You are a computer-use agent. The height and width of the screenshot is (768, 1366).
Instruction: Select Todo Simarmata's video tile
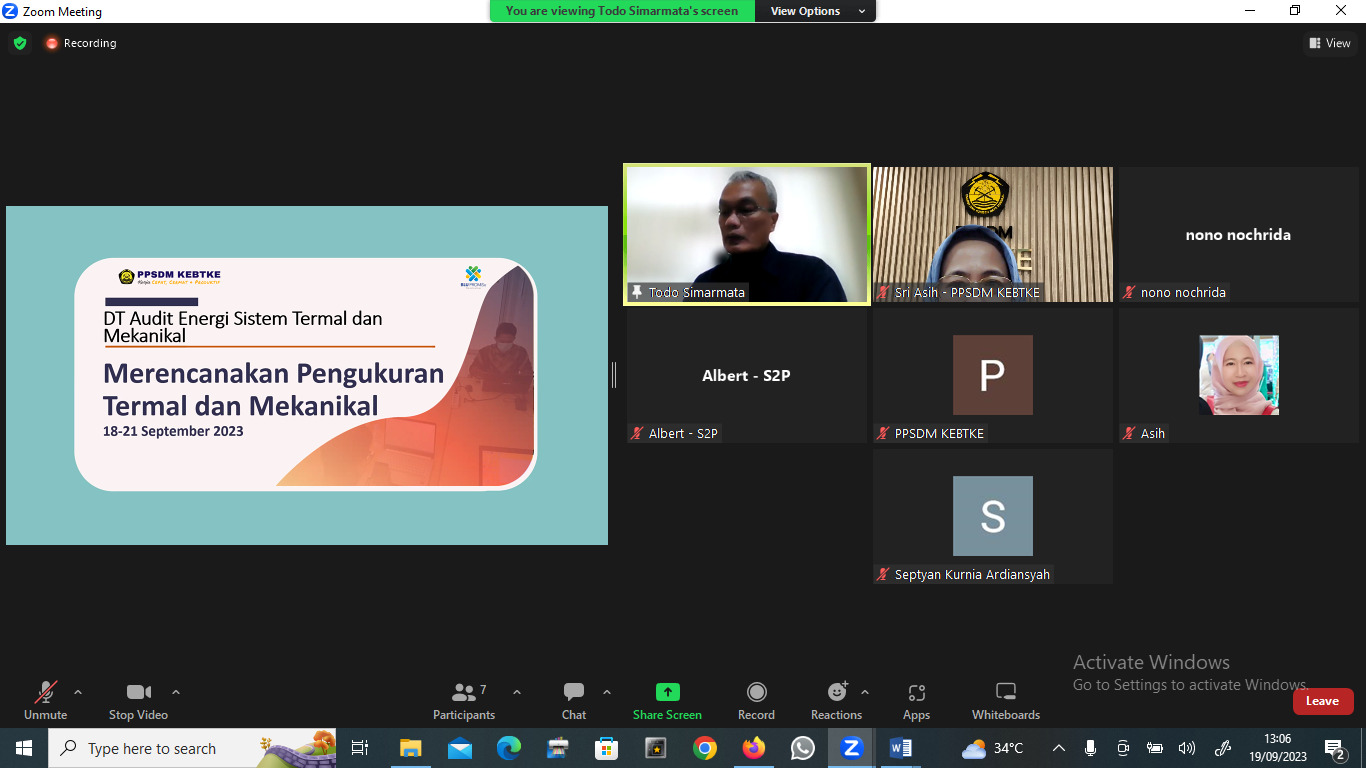747,234
